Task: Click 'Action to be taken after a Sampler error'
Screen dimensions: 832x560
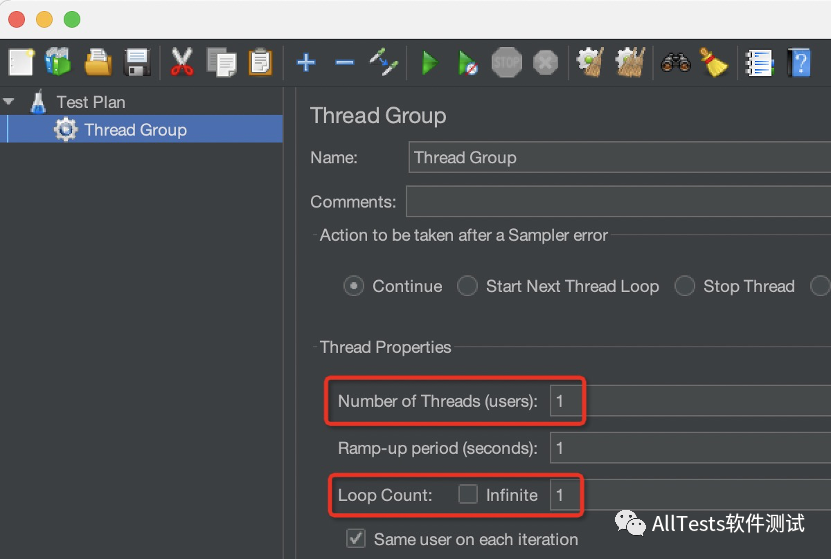Action: point(464,235)
